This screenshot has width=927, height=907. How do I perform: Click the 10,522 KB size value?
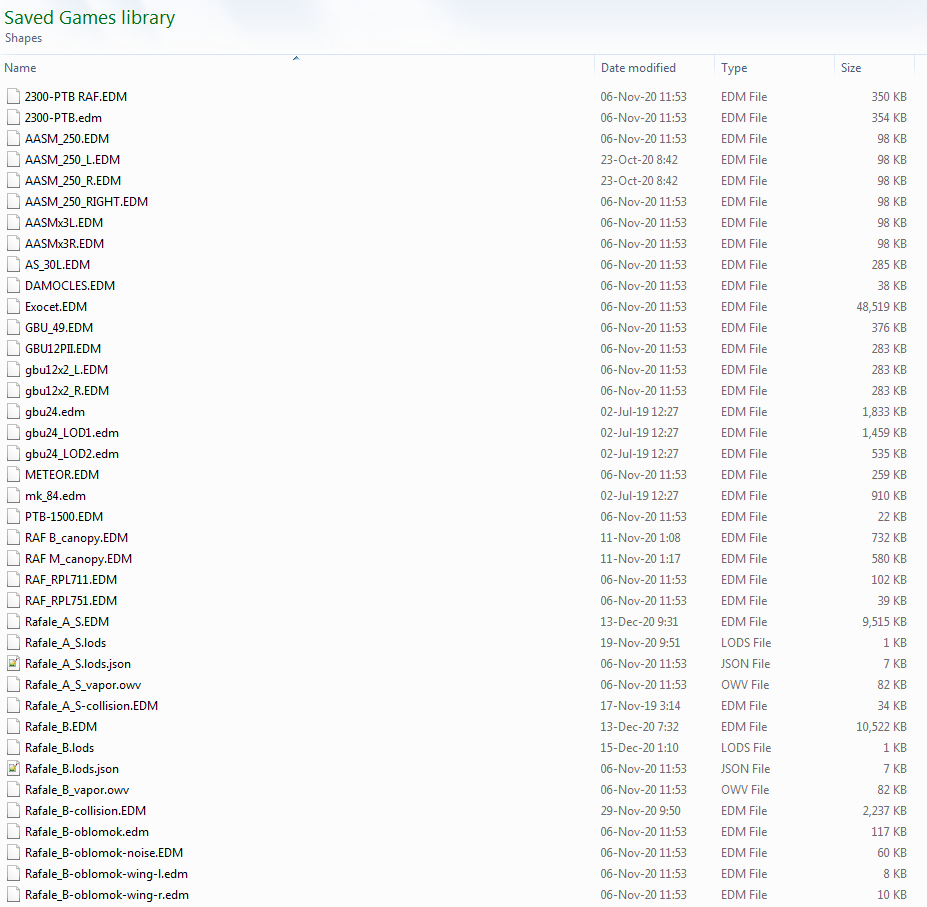tap(881, 727)
